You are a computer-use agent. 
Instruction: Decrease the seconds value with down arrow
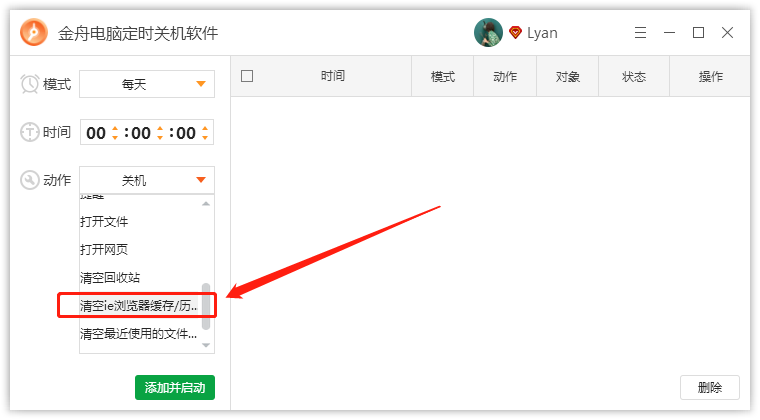click(x=205, y=138)
